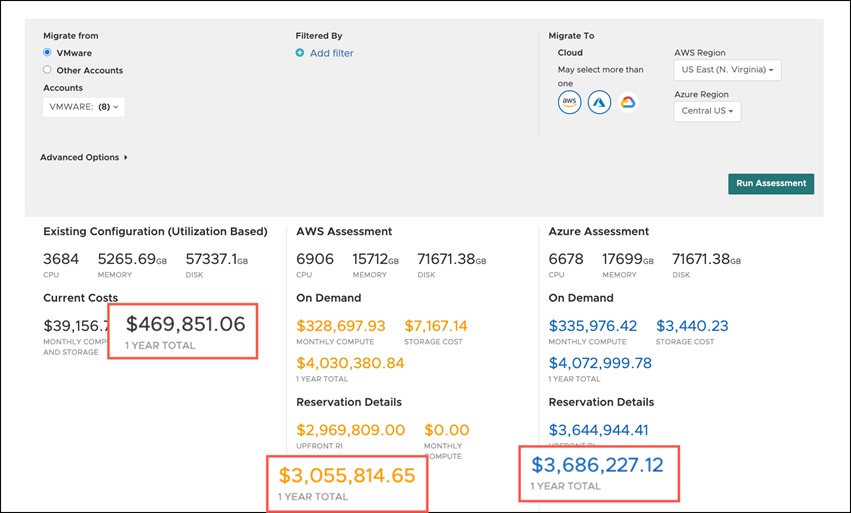Open the AWS Region US East dropdown
Screen dimensions: 851x513
(x=727, y=70)
